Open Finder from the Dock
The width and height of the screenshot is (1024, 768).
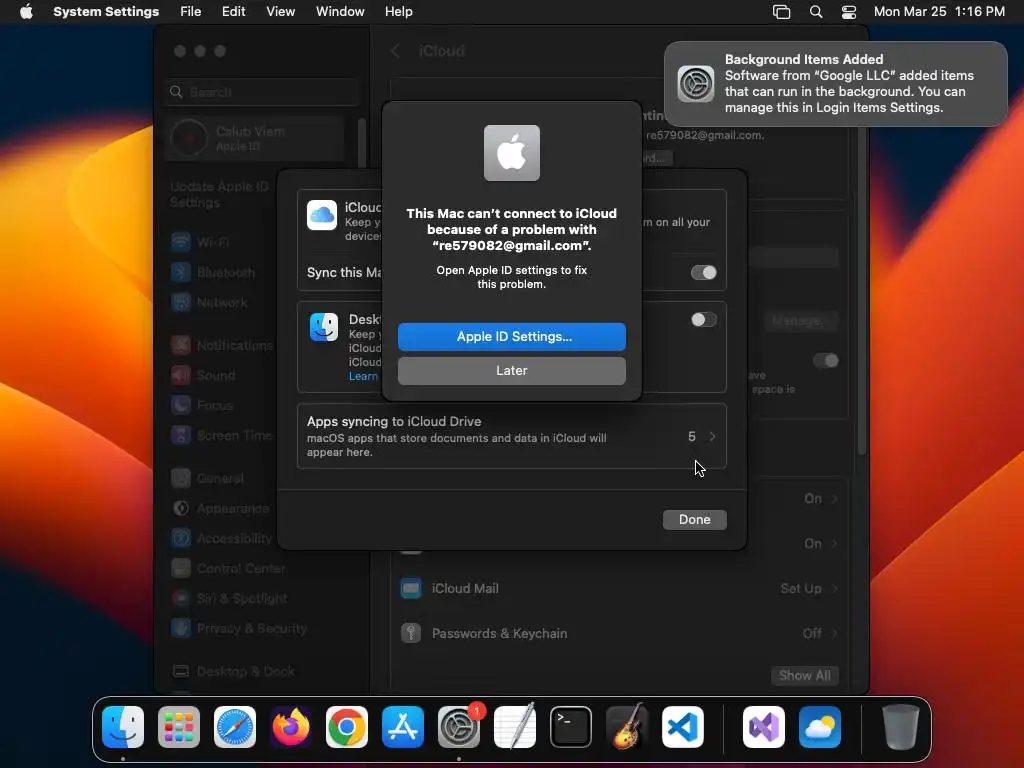[x=123, y=727]
